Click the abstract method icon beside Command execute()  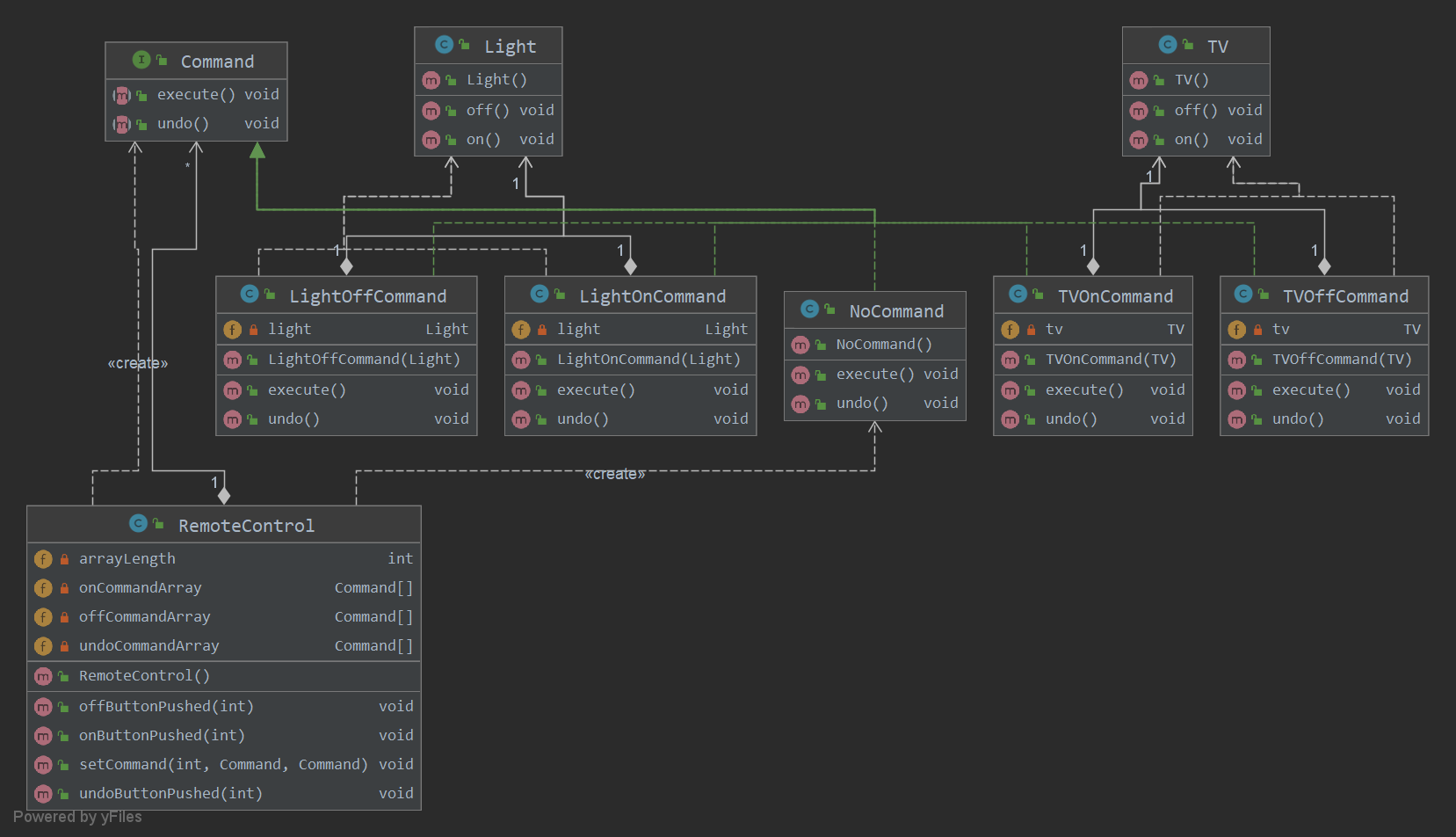(x=122, y=95)
